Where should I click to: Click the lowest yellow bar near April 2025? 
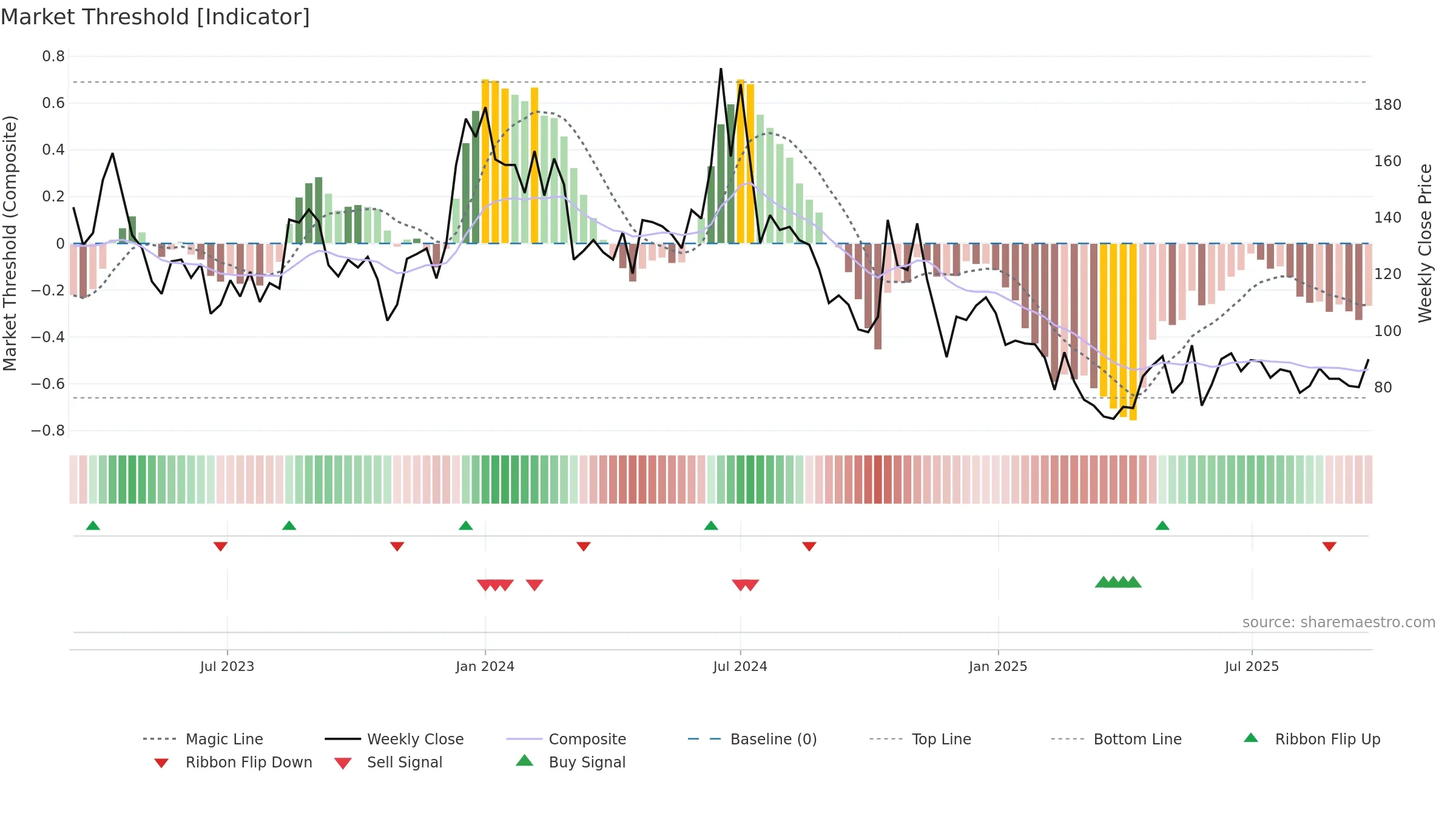[x=1133, y=332]
